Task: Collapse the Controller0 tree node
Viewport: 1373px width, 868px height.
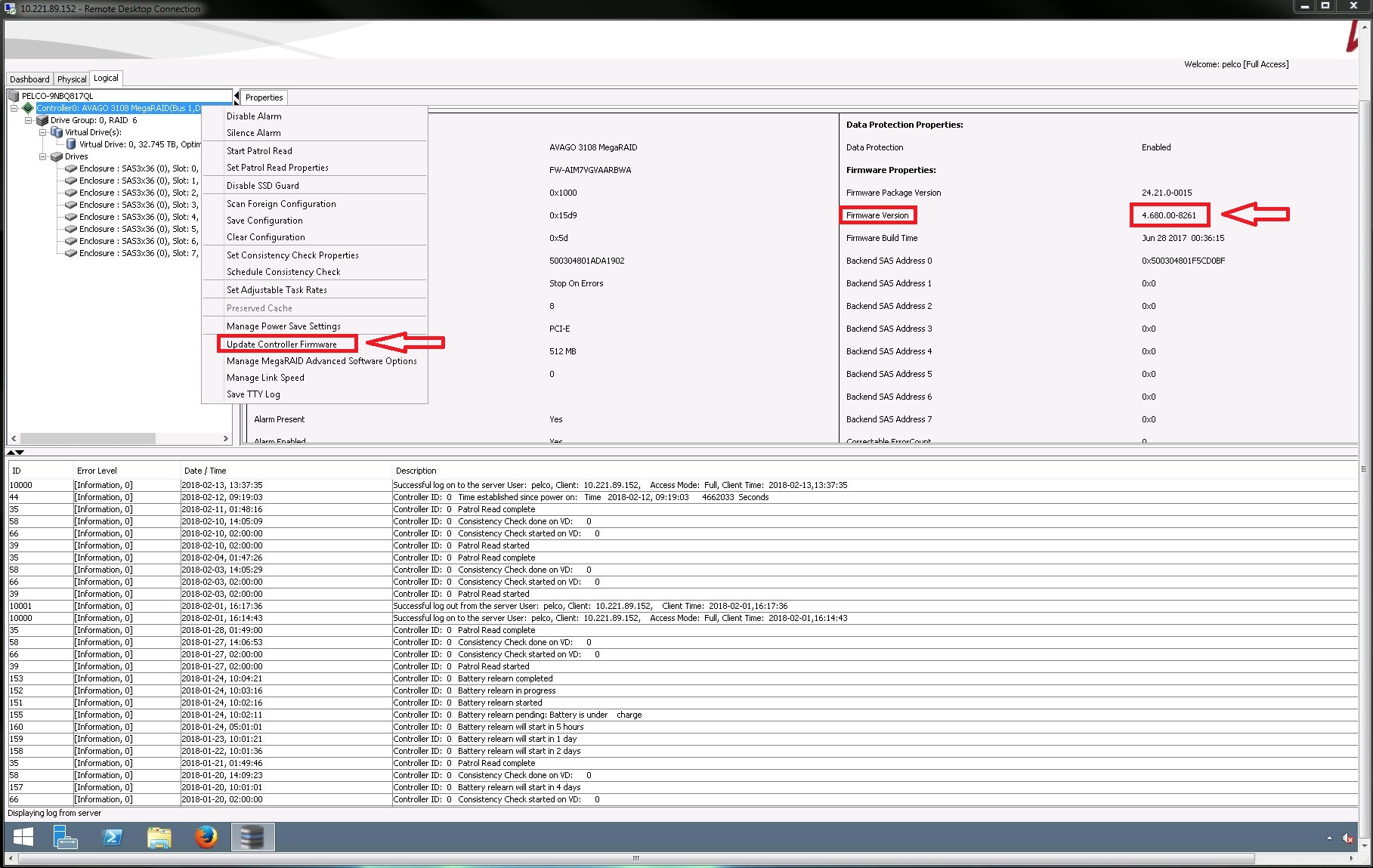Action: point(14,108)
